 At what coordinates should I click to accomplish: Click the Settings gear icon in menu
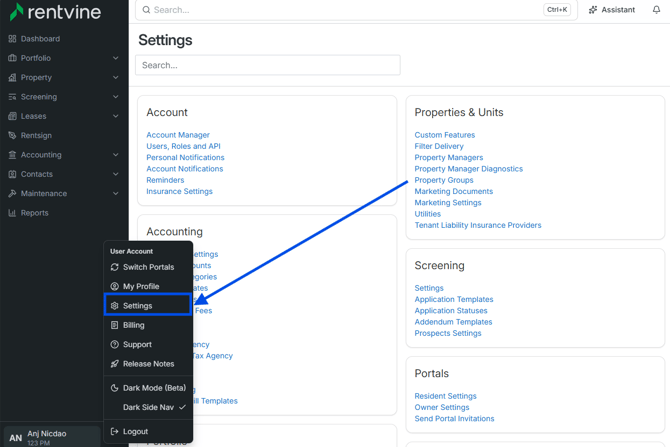(115, 306)
